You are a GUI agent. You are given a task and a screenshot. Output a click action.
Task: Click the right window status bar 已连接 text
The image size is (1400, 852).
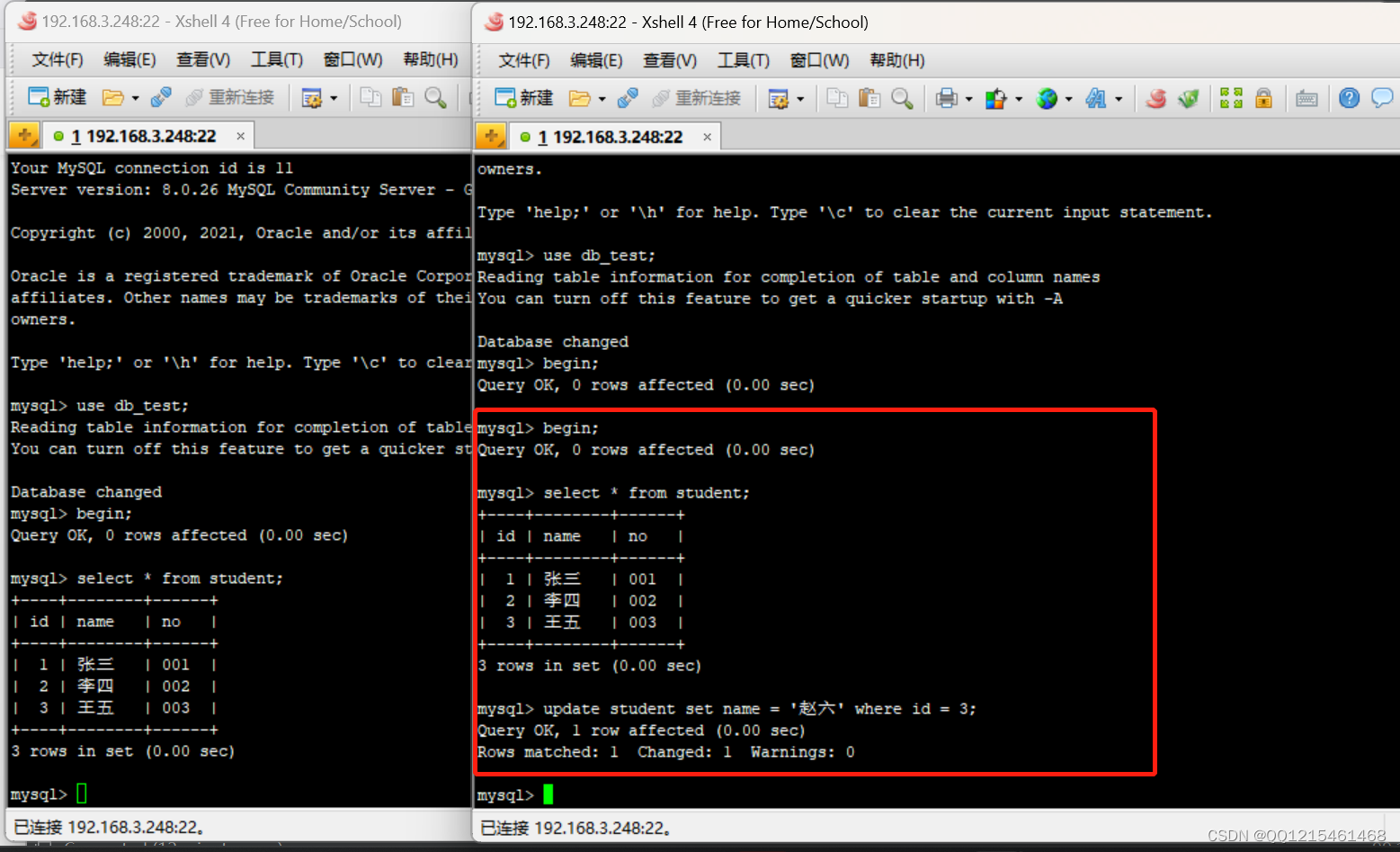(576, 828)
